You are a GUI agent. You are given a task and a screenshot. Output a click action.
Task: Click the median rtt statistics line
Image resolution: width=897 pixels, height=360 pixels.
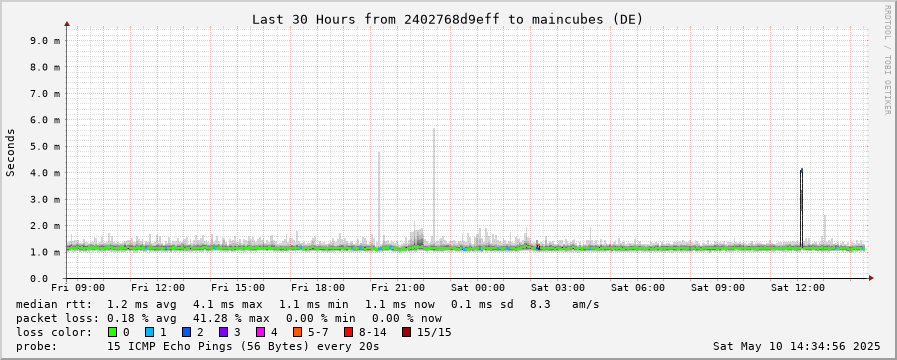[x=308, y=304]
